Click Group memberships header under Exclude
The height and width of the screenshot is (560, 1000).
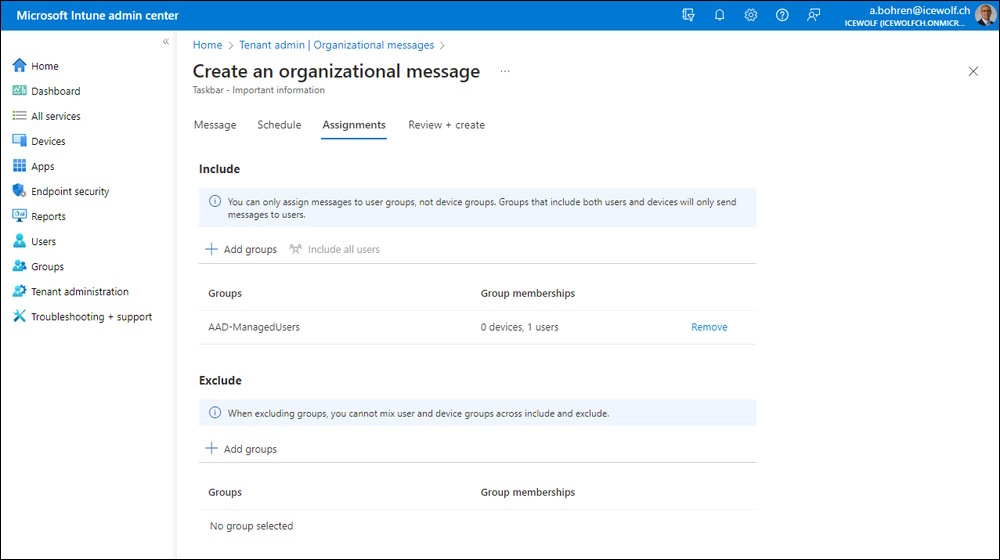528,492
